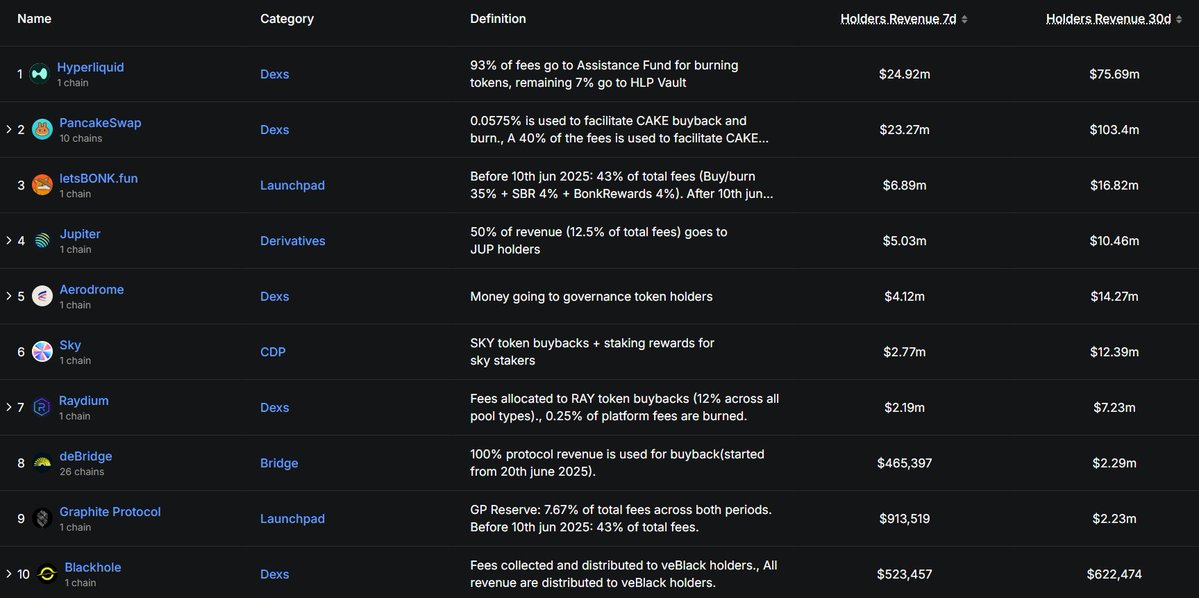Image resolution: width=1199 pixels, height=598 pixels.
Task: Open the Dexs category for Aerodrome
Action: 275,296
